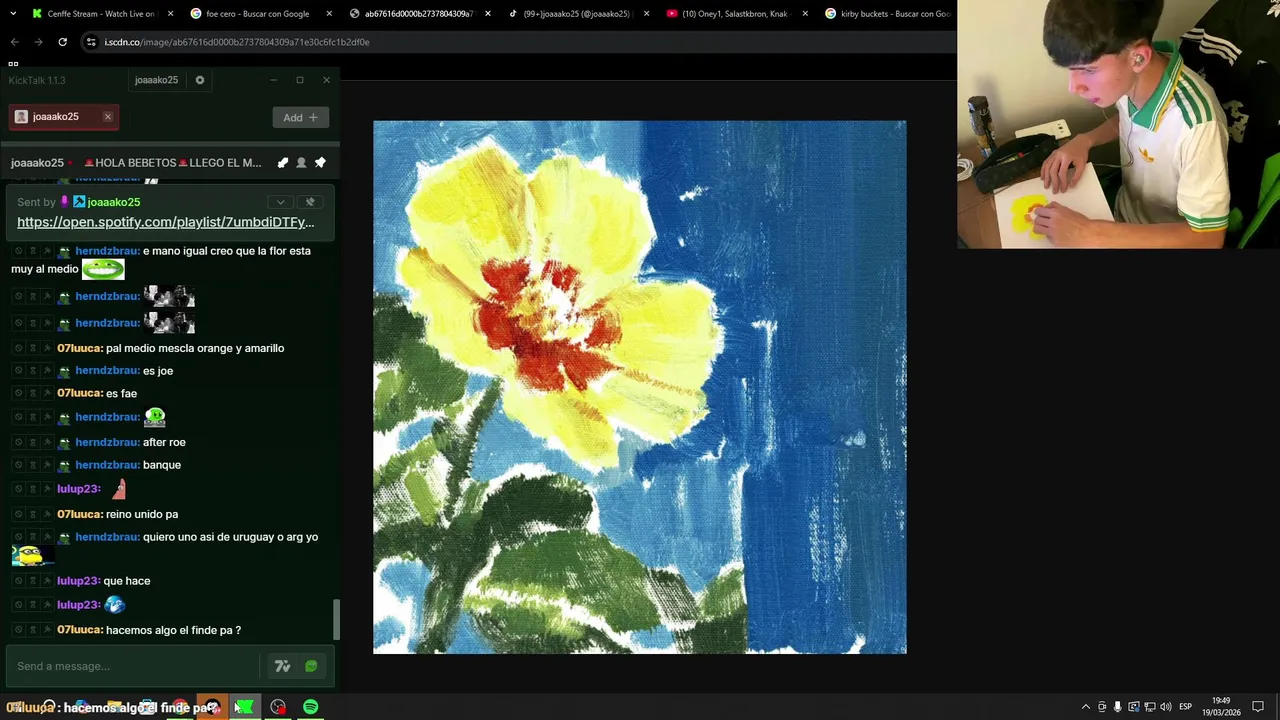Pin icon on 'reino unido pa' message

point(46,514)
